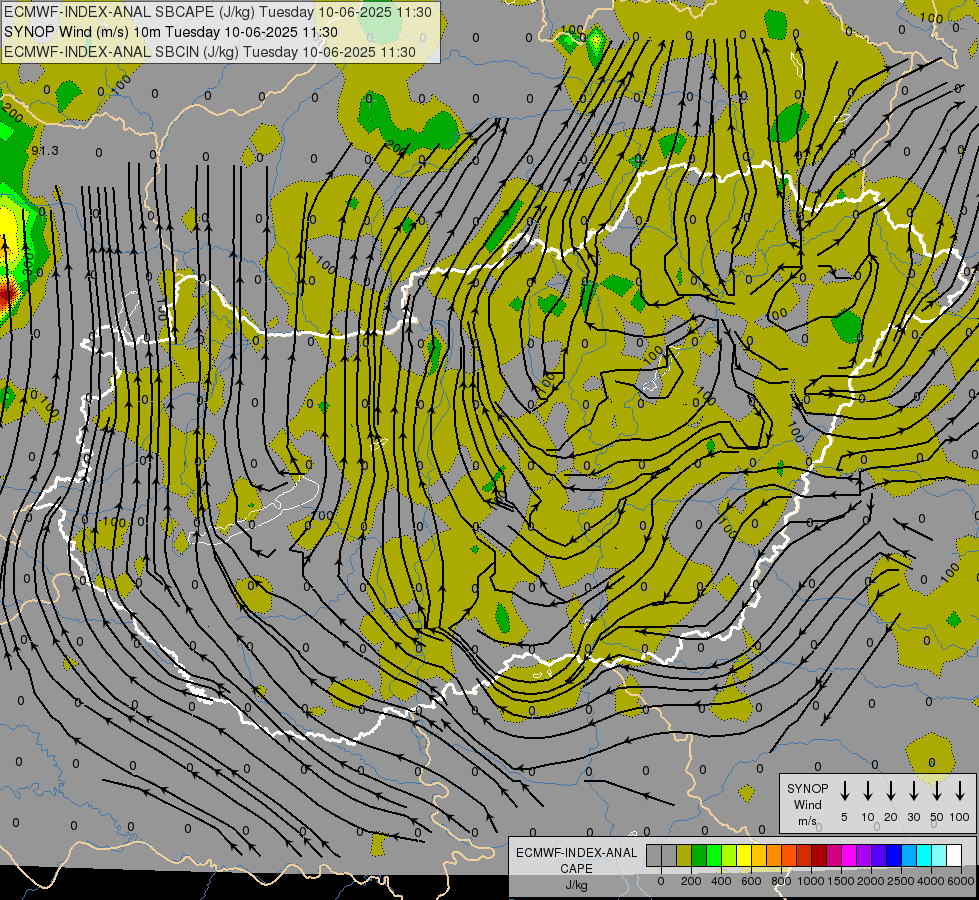979x900 pixels.
Task: Click the 0 tick label on the CAPE scale
Action: (x=661, y=881)
